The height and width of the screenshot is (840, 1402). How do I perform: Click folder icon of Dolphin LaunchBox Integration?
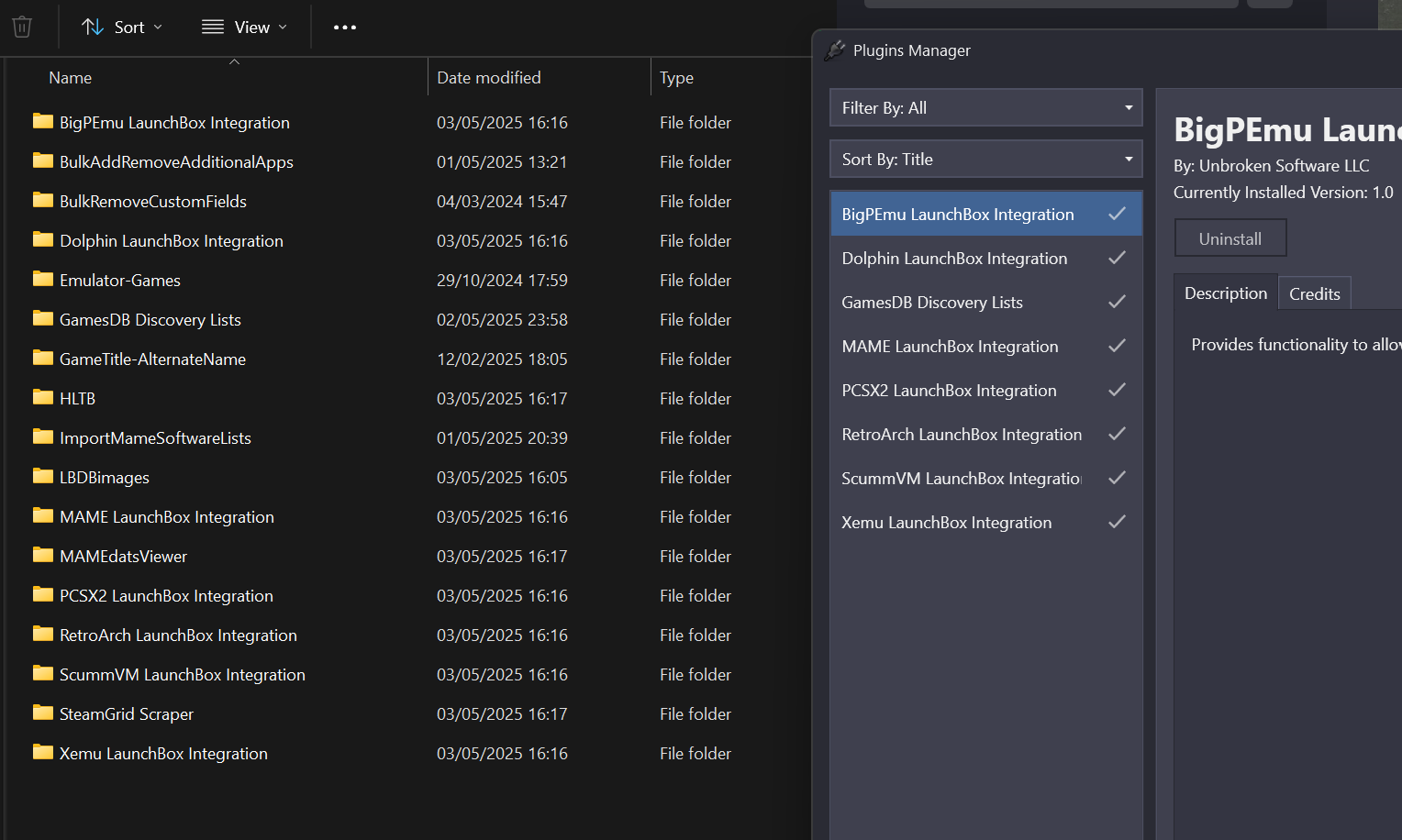[43, 239]
